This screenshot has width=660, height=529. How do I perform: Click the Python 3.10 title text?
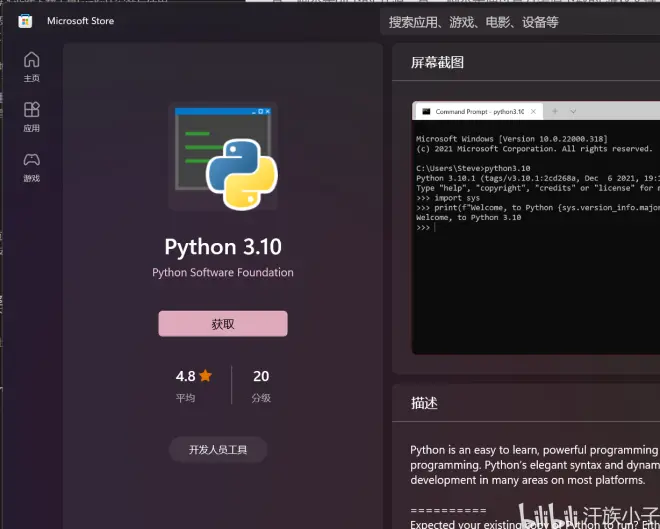pos(223,247)
